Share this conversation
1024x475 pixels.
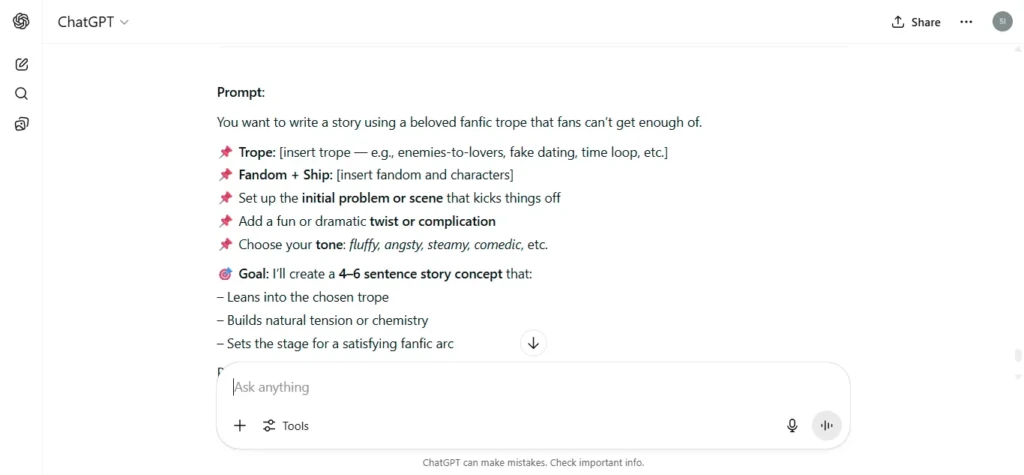tap(916, 22)
